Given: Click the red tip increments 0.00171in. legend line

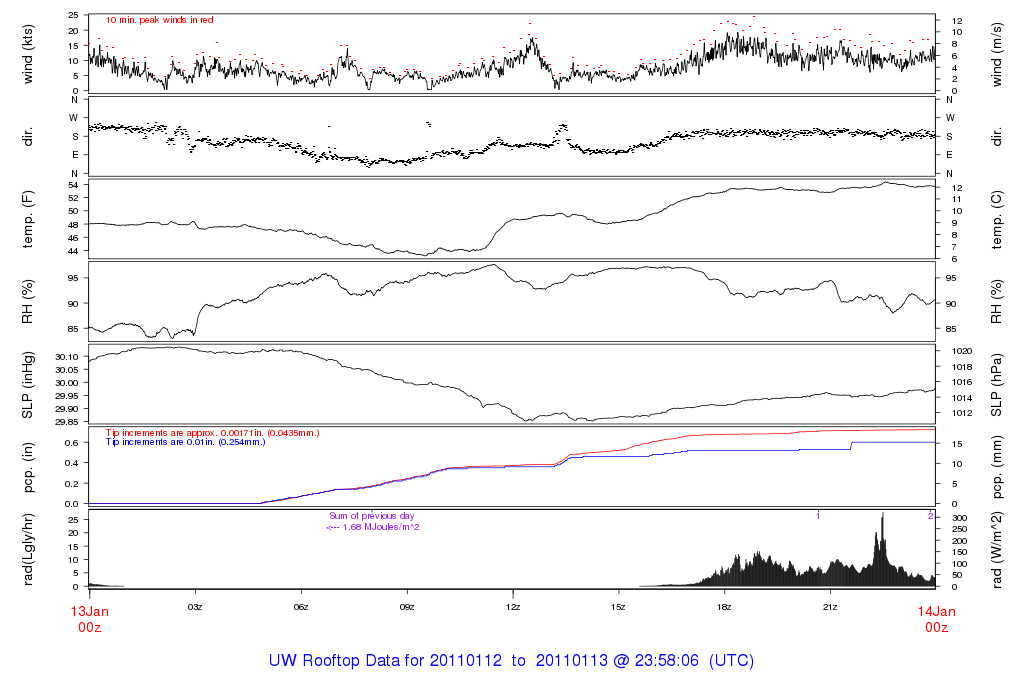Looking at the screenshot, I should pyautogui.click(x=213, y=432).
